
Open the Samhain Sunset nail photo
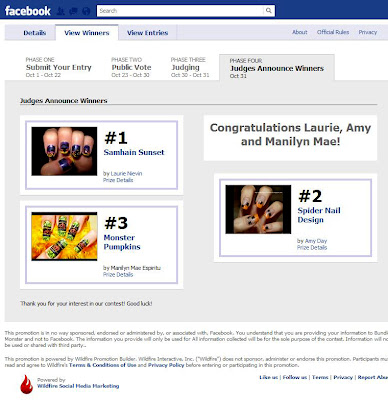64,151
